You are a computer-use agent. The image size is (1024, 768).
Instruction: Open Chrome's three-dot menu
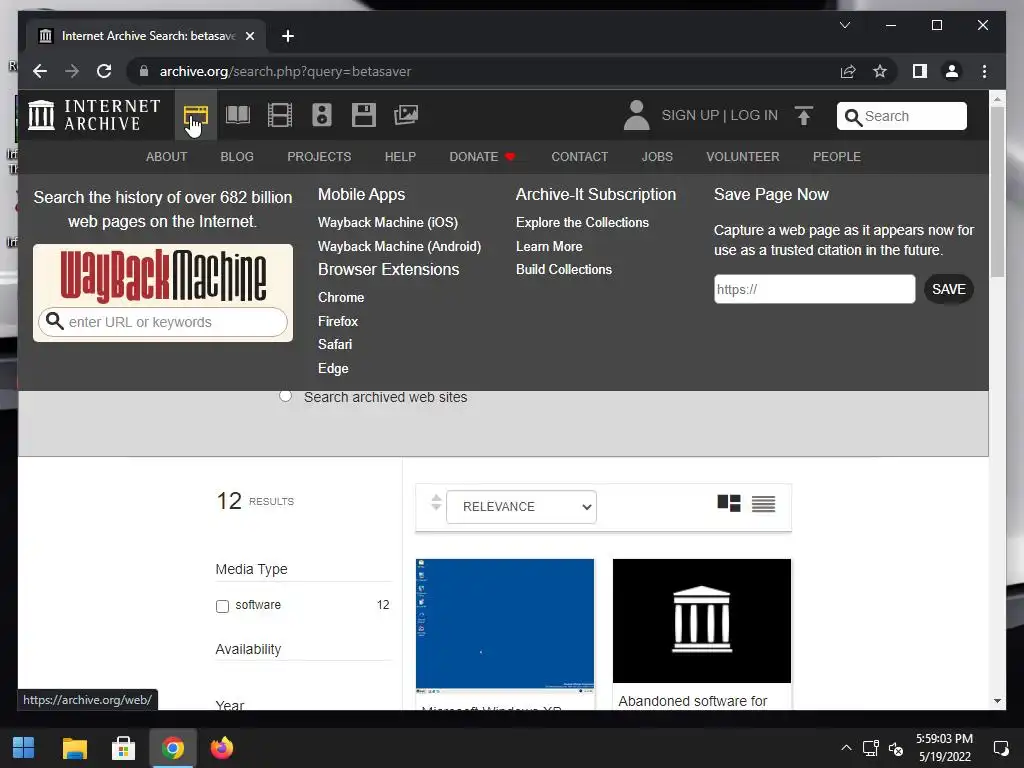click(984, 71)
